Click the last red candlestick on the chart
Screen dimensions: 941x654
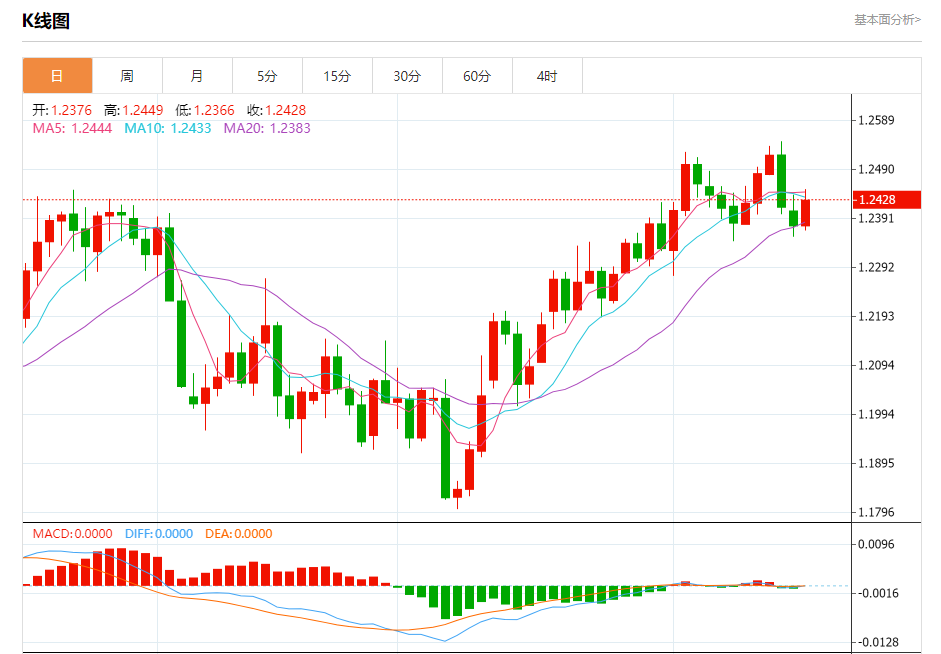click(805, 212)
